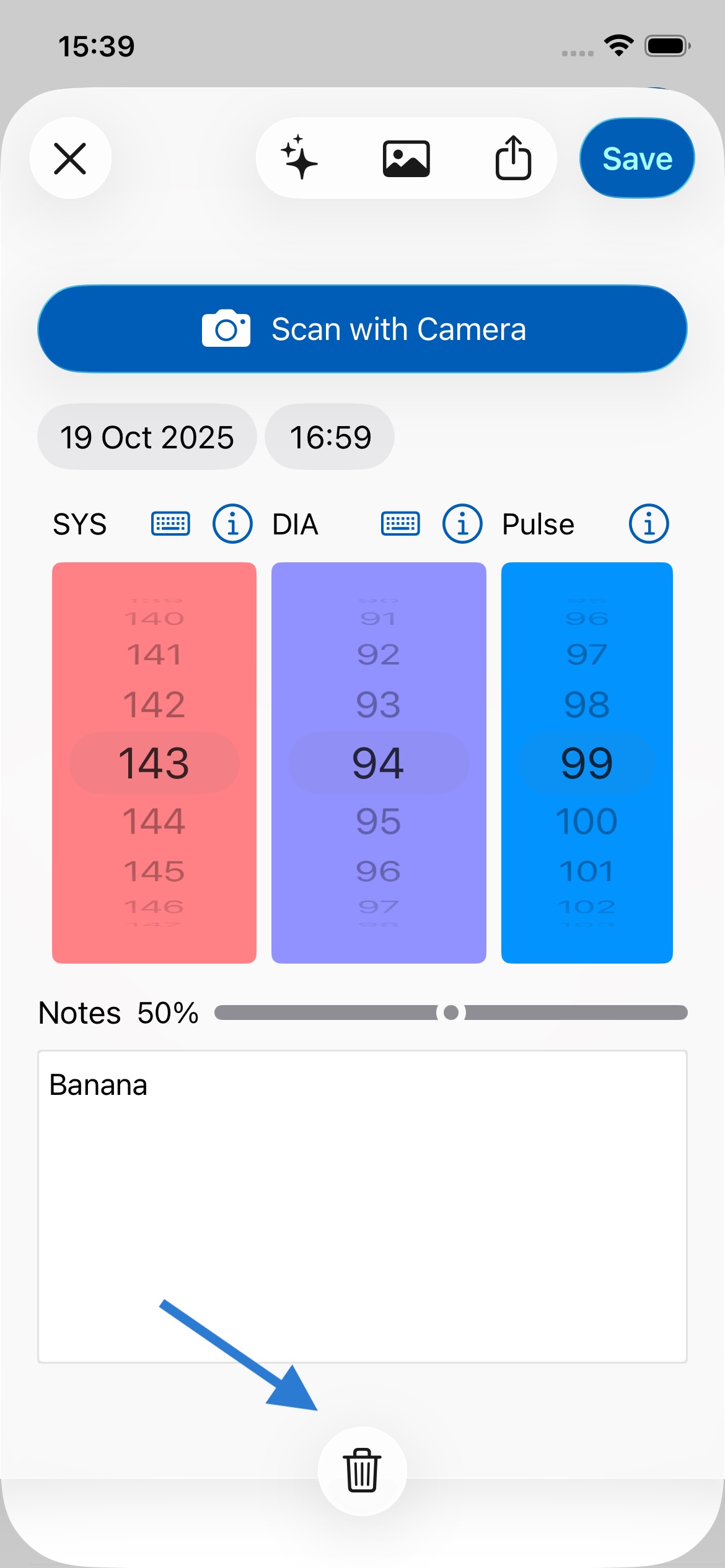This screenshot has width=725, height=1568.
Task: Select 142 in the SYS picker
Action: tap(154, 705)
